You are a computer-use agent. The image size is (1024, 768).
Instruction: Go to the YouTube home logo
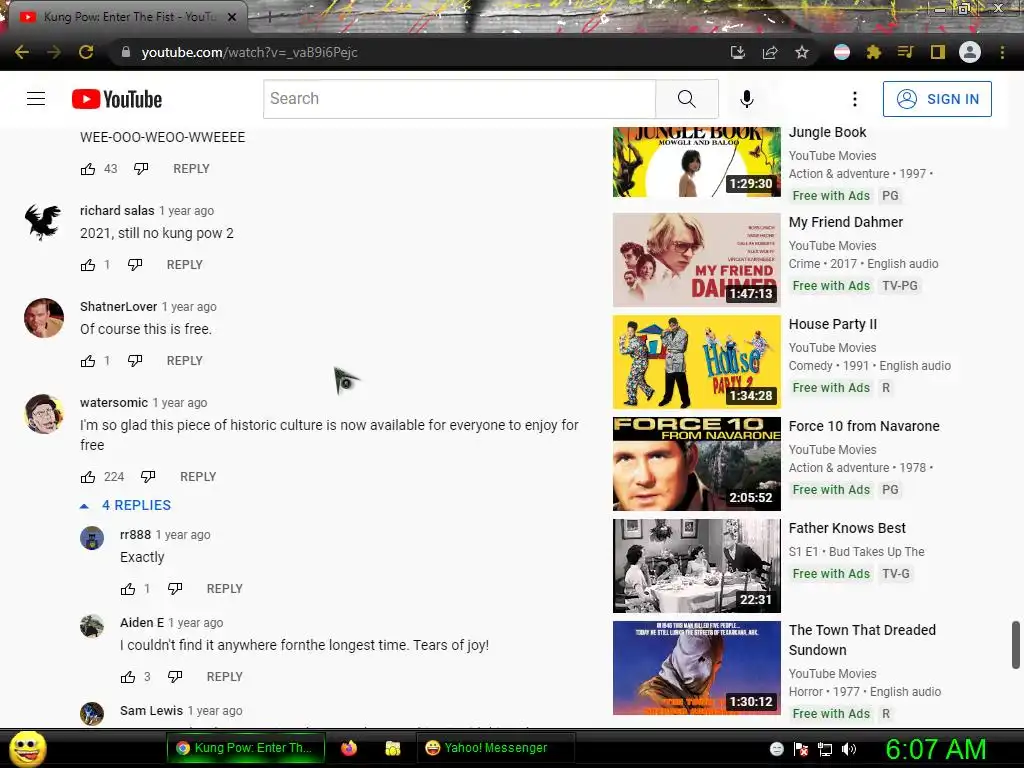point(117,99)
